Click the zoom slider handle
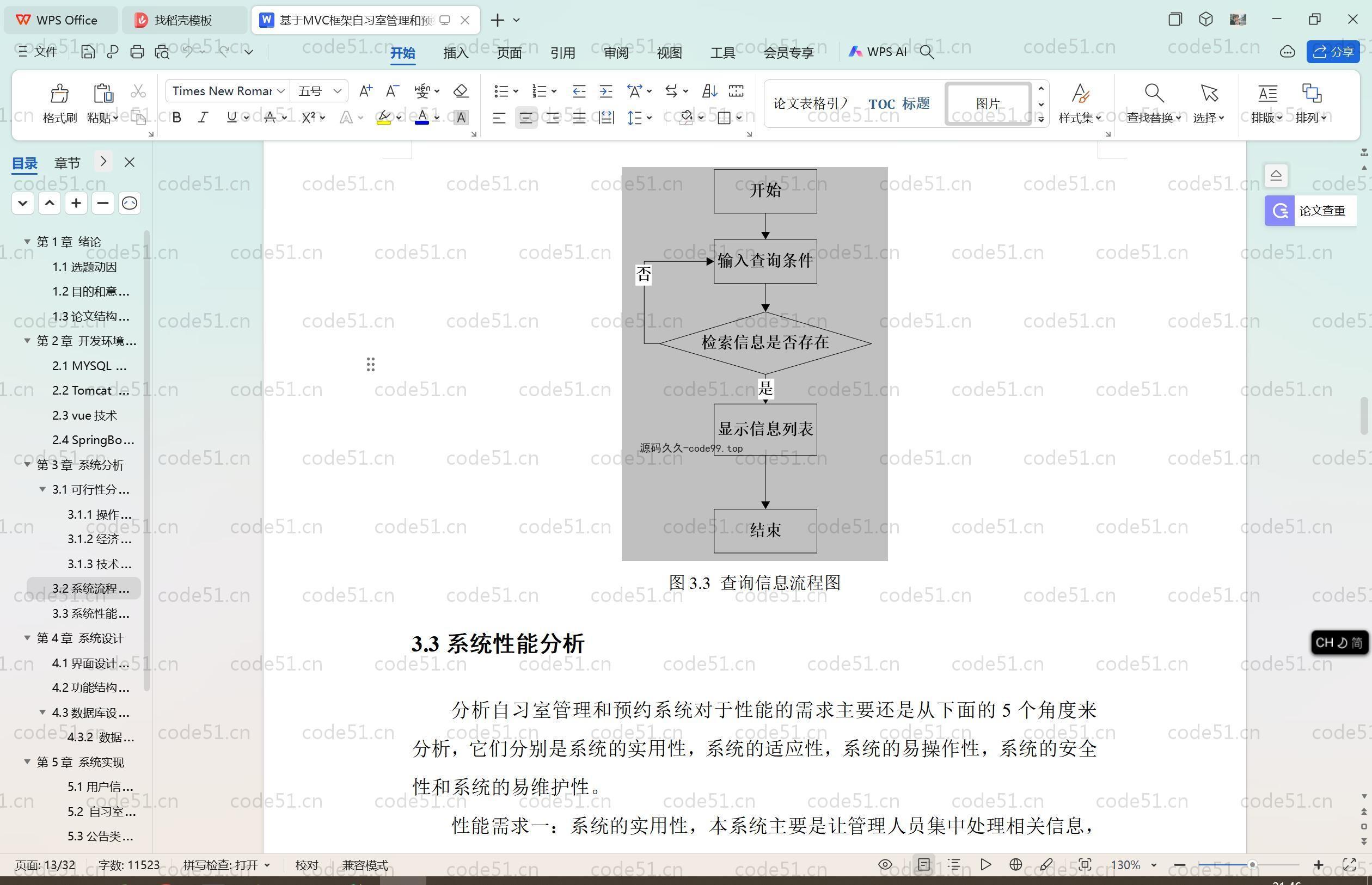The height and width of the screenshot is (885, 1372). point(1251,864)
